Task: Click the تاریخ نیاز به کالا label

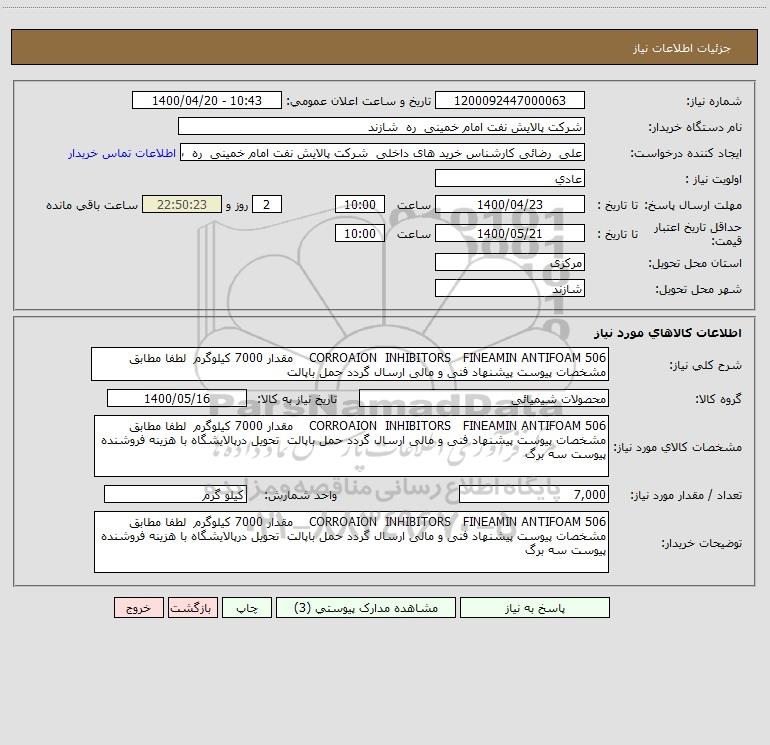Action: [297, 399]
